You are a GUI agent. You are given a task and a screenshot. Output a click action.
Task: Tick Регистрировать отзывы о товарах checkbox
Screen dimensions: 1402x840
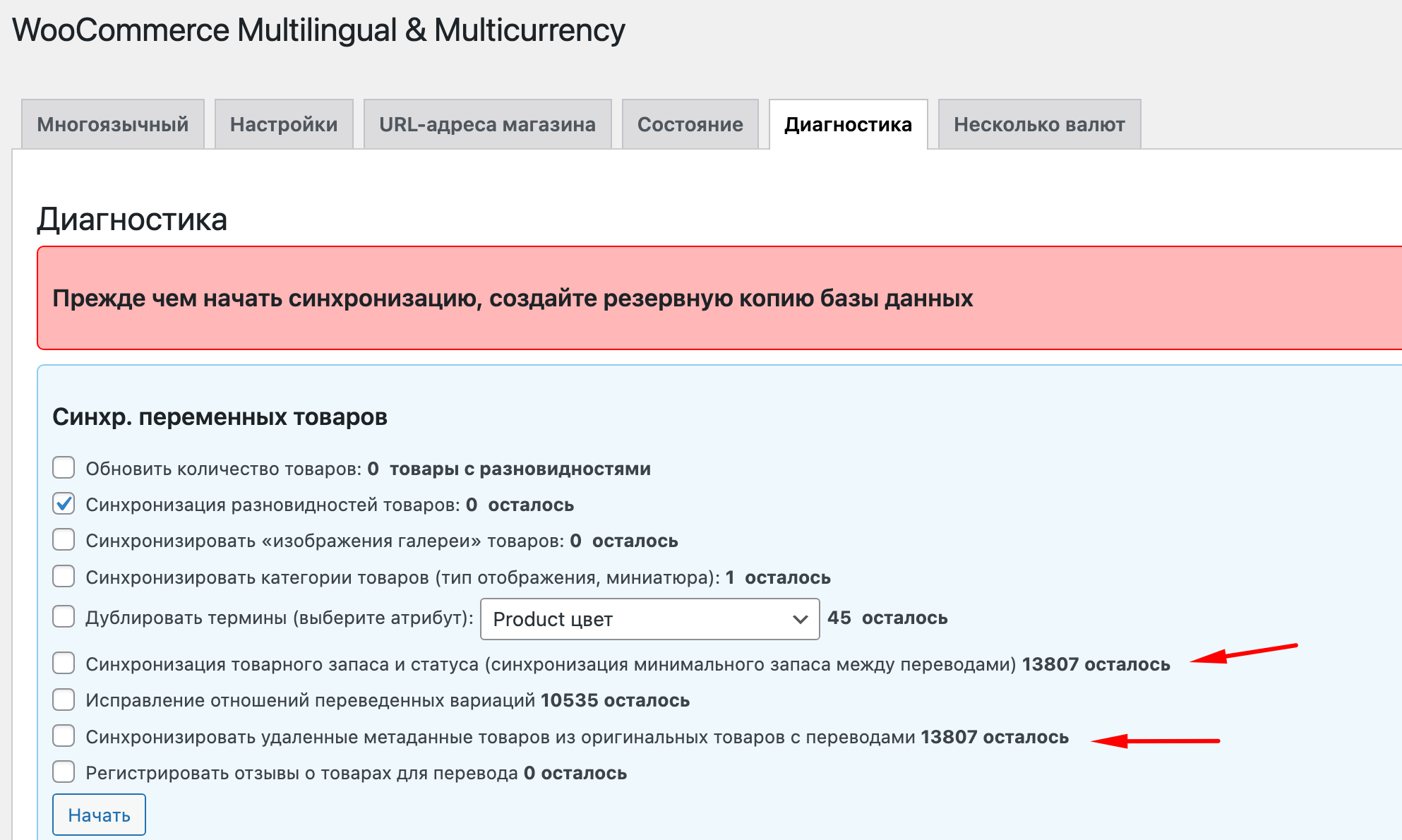click(64, 772)
